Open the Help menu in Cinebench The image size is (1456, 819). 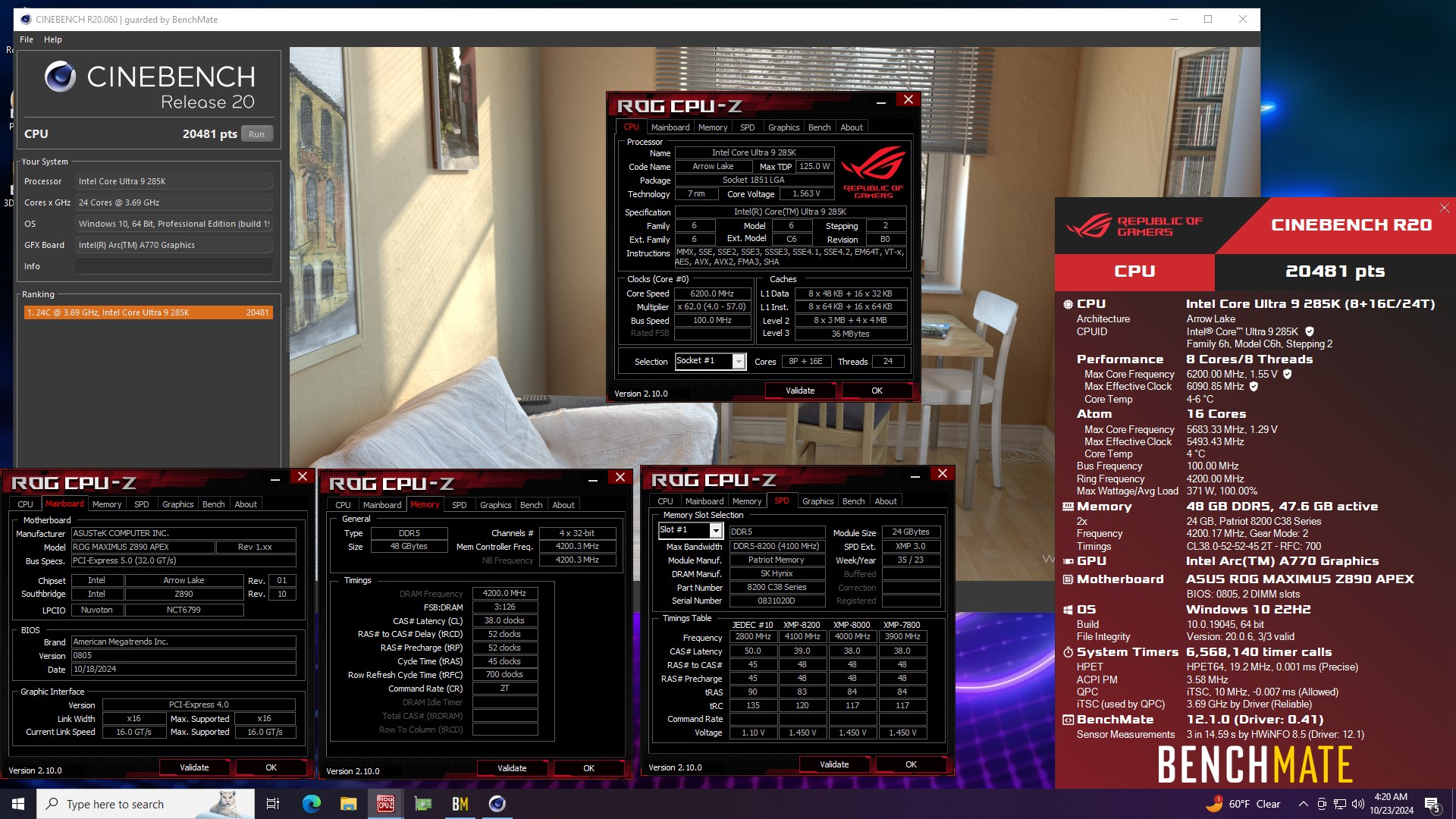[x=52, y=39]
